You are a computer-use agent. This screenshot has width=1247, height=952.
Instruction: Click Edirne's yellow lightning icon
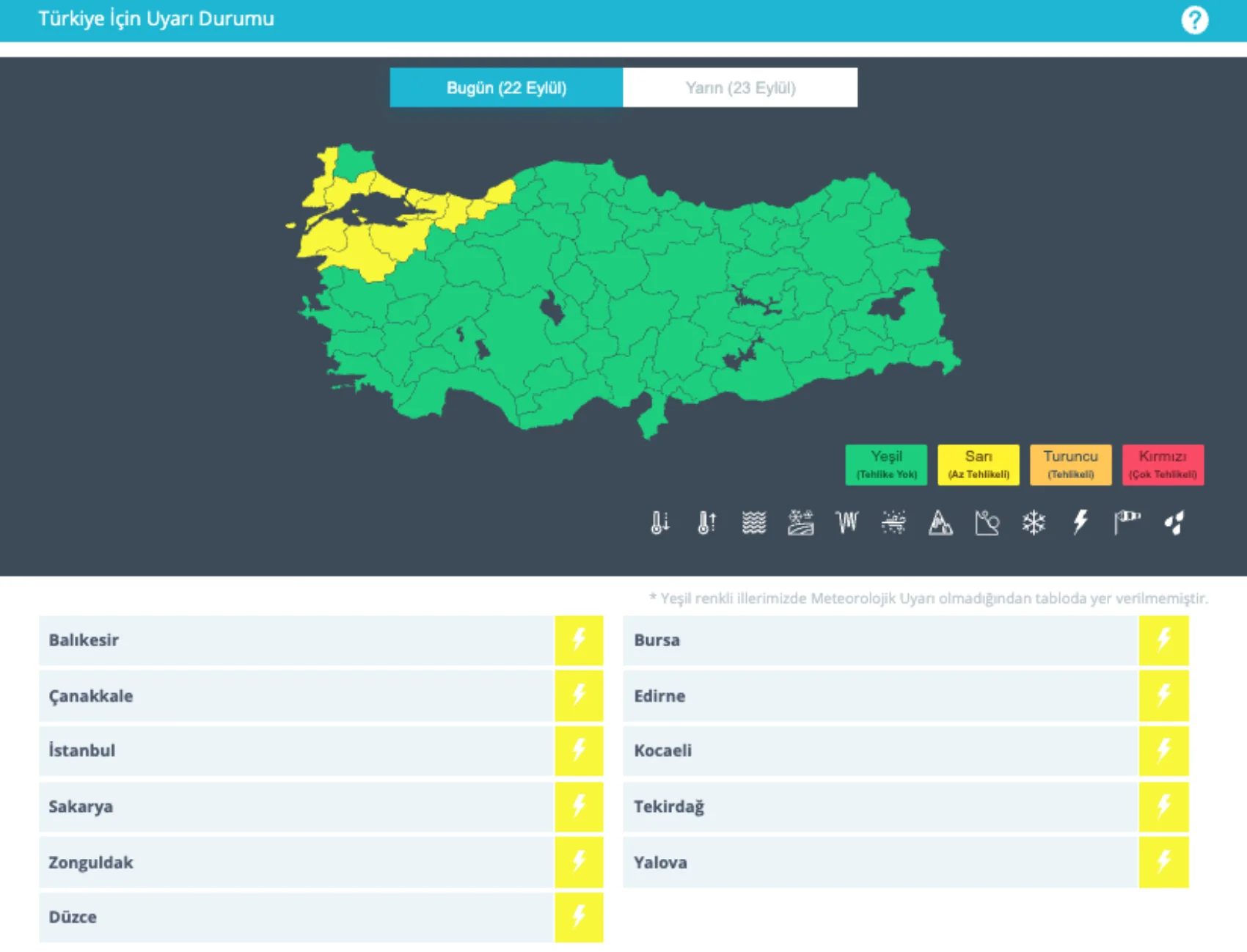point(1163,695)
